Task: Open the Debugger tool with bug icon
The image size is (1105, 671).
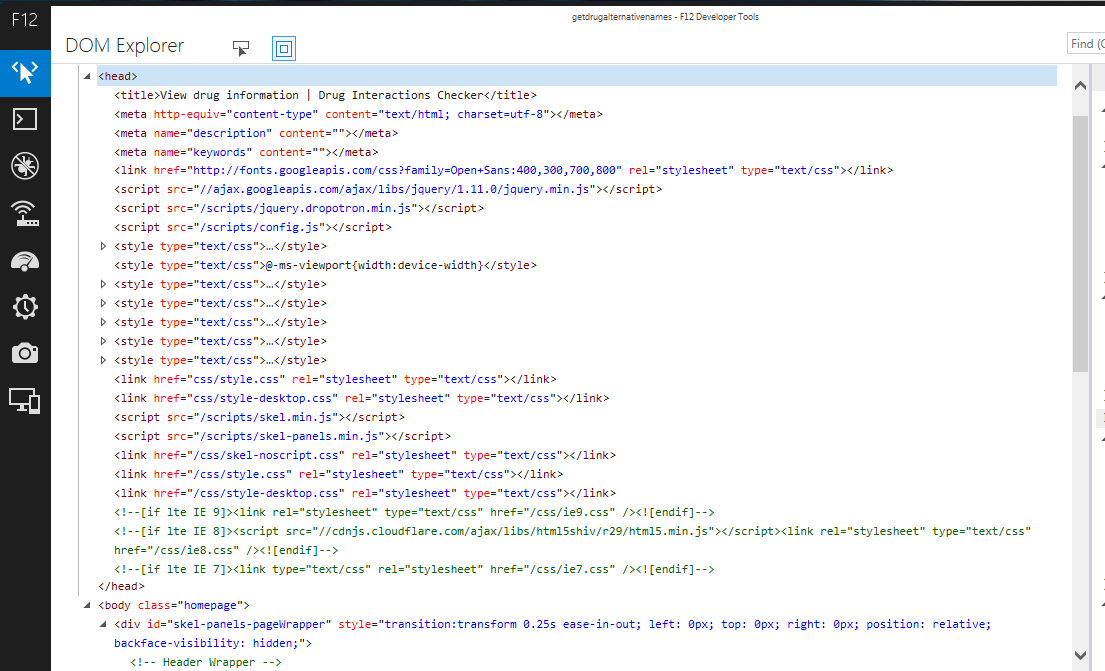Action: (x=25, y=166)
